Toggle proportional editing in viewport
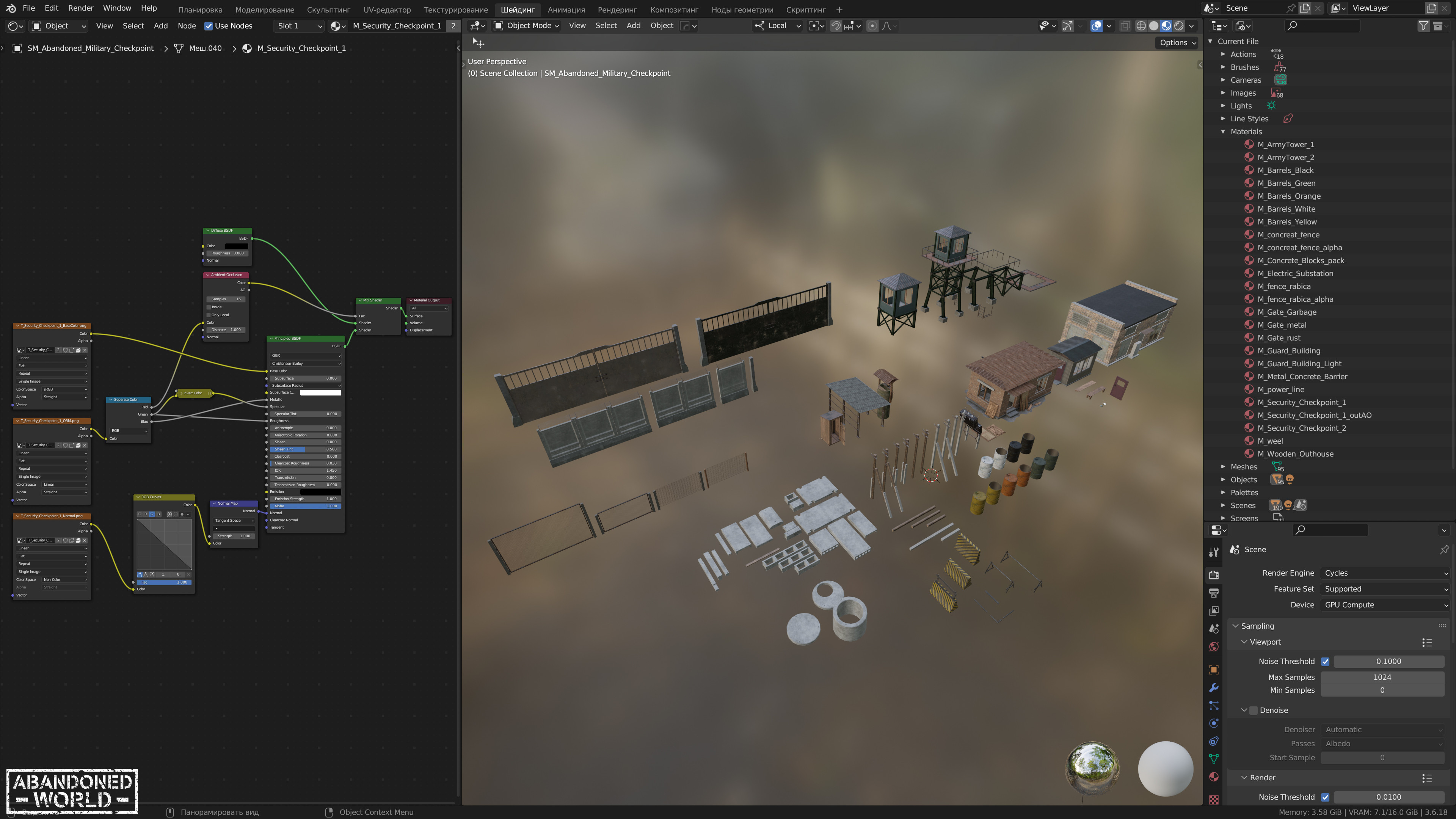Image resolution: width=1456 pixels, height=819 pixels. pos(872,26)
